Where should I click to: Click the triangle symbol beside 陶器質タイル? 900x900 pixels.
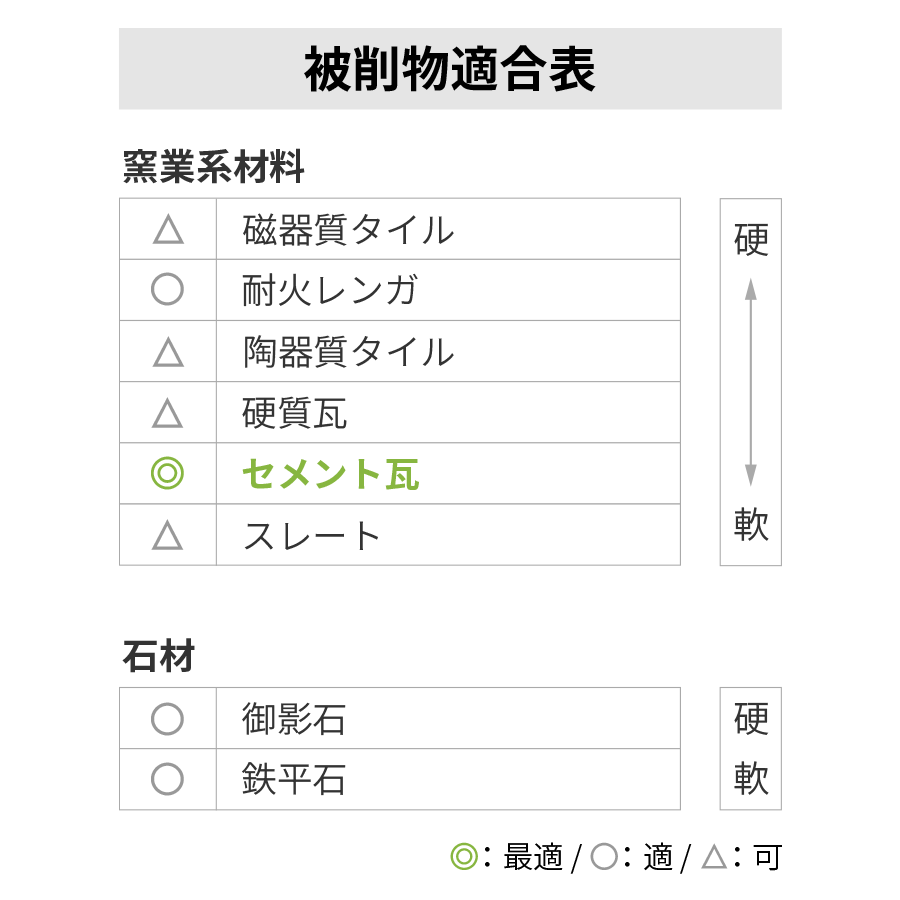[168, 352]
